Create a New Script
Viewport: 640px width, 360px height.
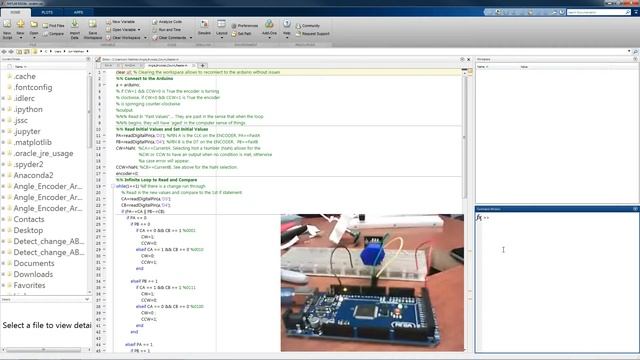pyautogui.click(x=7, y=29)
